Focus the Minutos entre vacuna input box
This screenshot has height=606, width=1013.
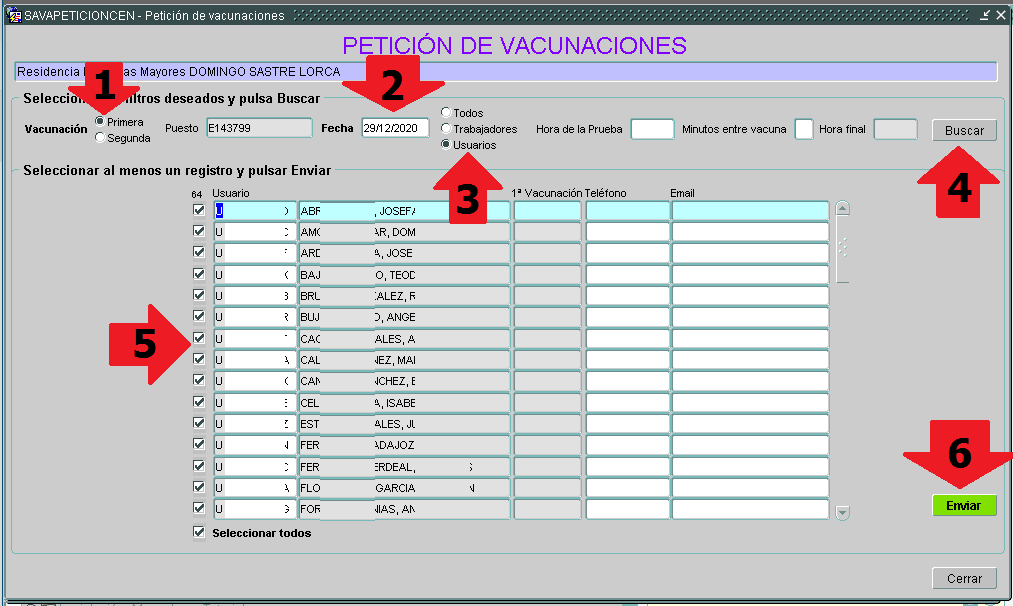[803, 130]
